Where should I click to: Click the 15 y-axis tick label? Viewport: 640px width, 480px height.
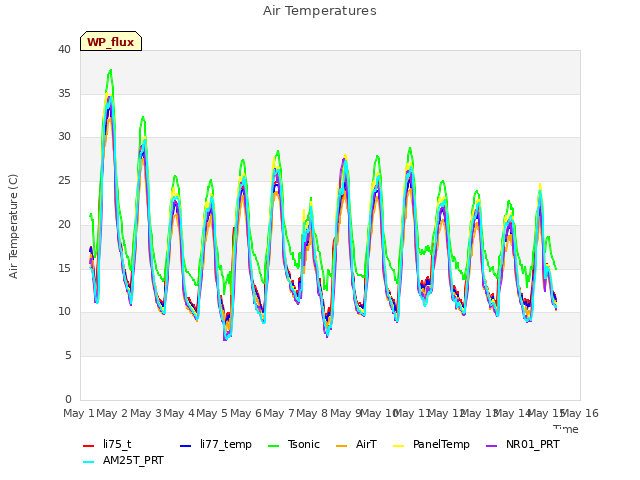(64, 268)
